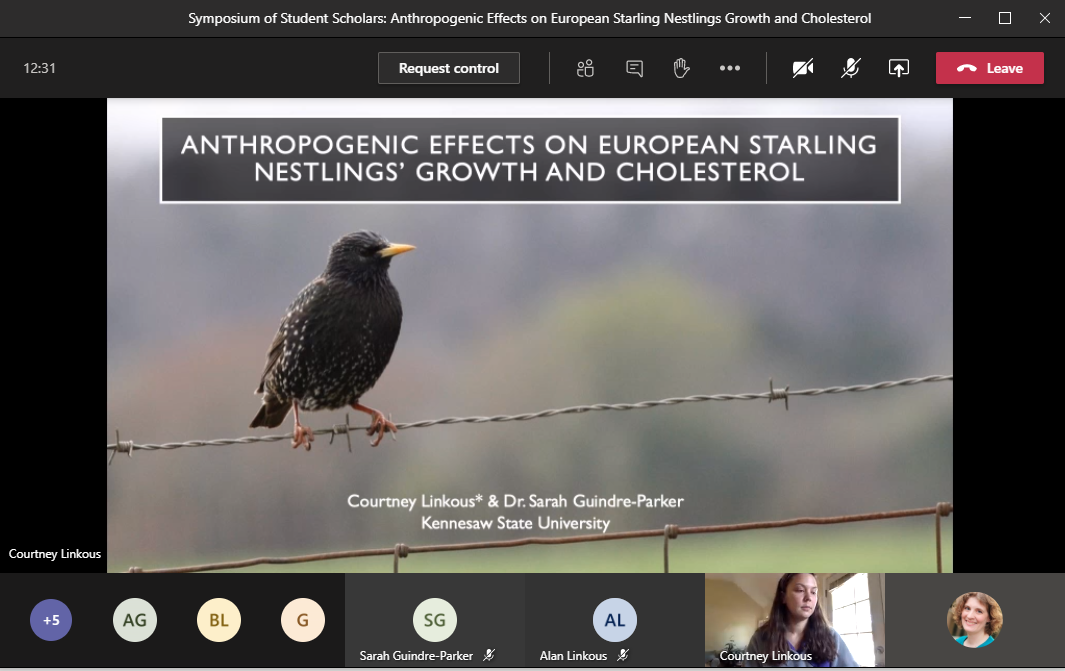Select Sarah Guindre-Parker's participant tile

[x=434, y=620]
